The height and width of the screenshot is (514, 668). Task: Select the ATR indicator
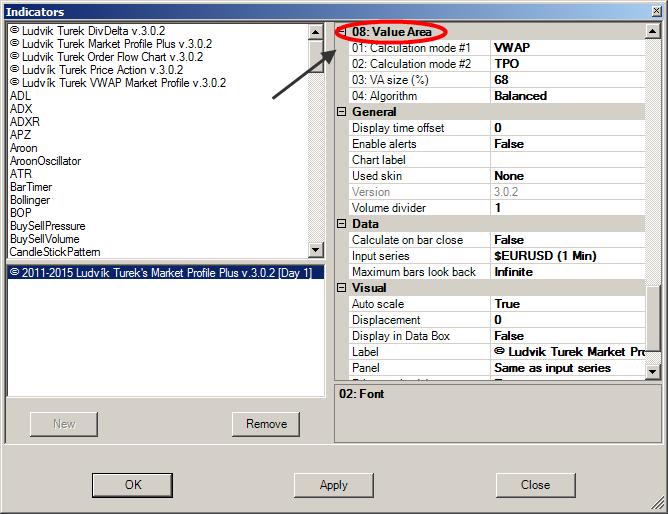coord(21,174)
